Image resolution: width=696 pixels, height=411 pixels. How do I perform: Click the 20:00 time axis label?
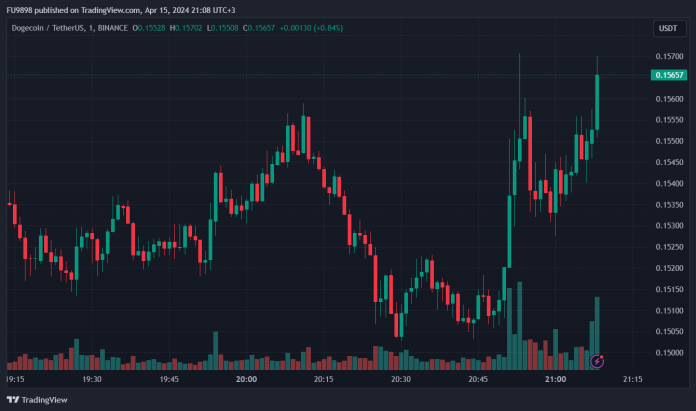click(x=246, y=380)
